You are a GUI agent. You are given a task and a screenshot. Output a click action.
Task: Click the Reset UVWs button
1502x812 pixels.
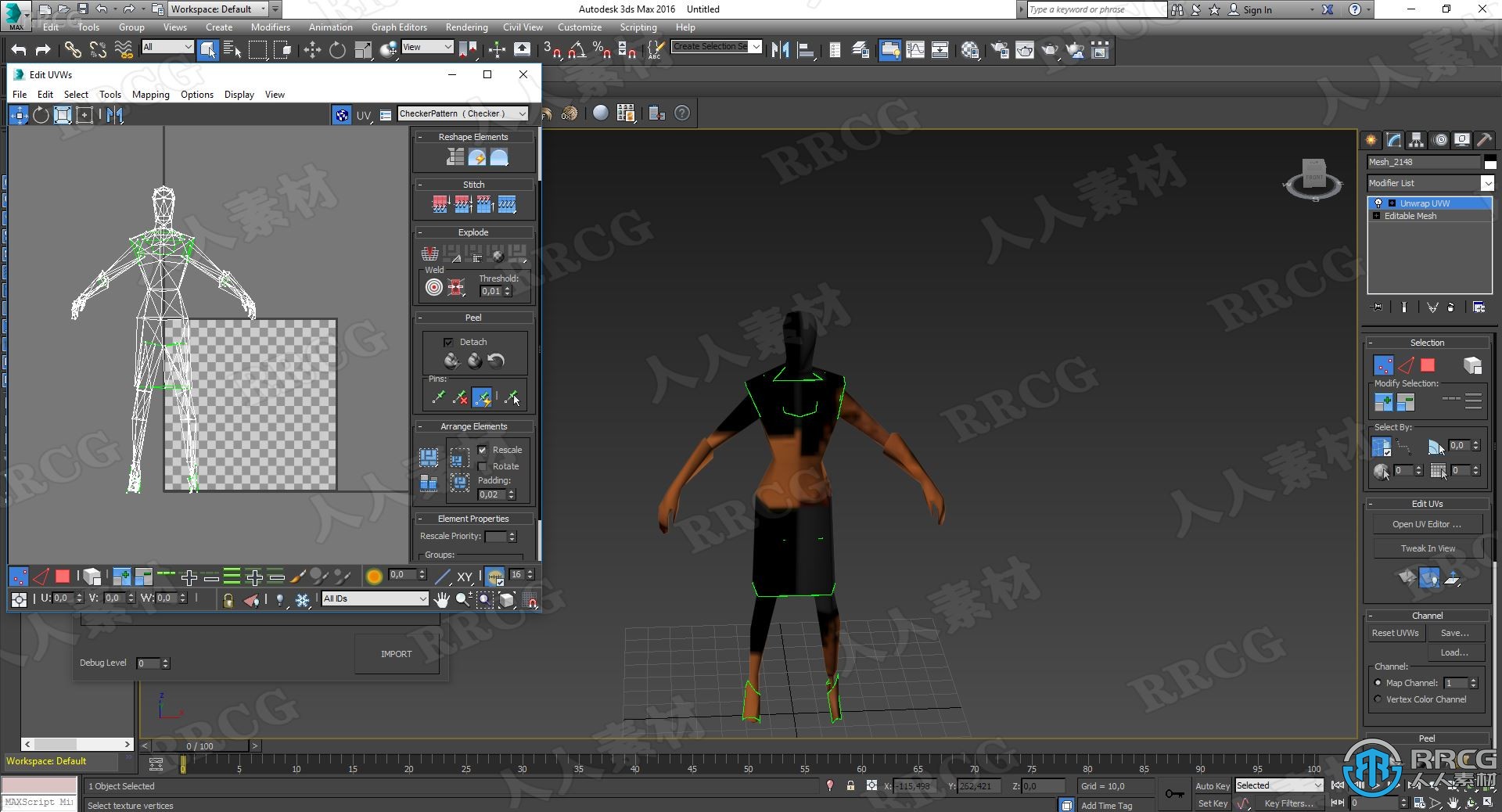click(x=1395, y=633)
